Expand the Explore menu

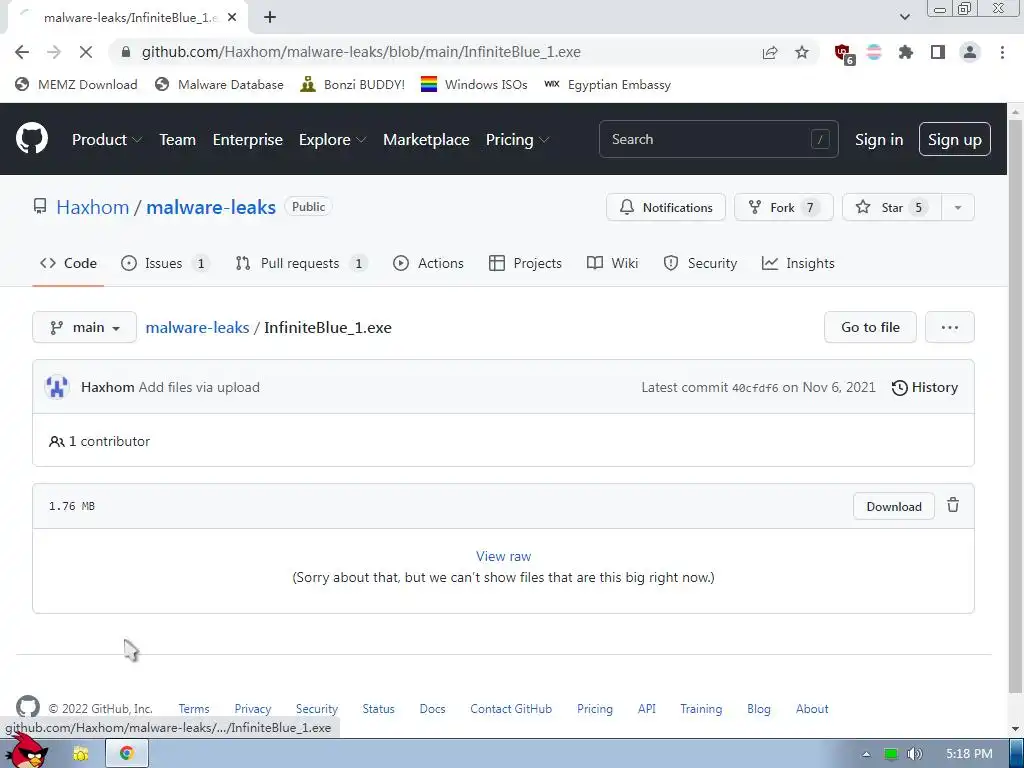(332, 140)
